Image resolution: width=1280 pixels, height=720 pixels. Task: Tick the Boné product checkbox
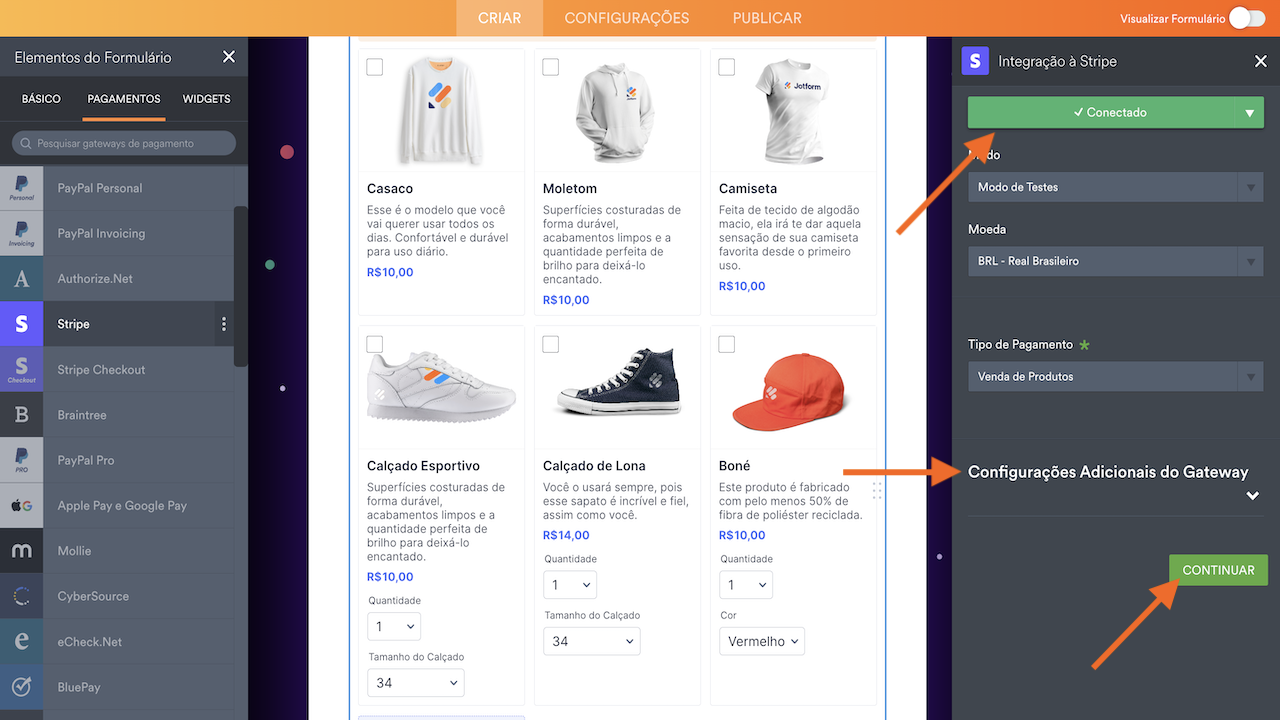(726, 344)
